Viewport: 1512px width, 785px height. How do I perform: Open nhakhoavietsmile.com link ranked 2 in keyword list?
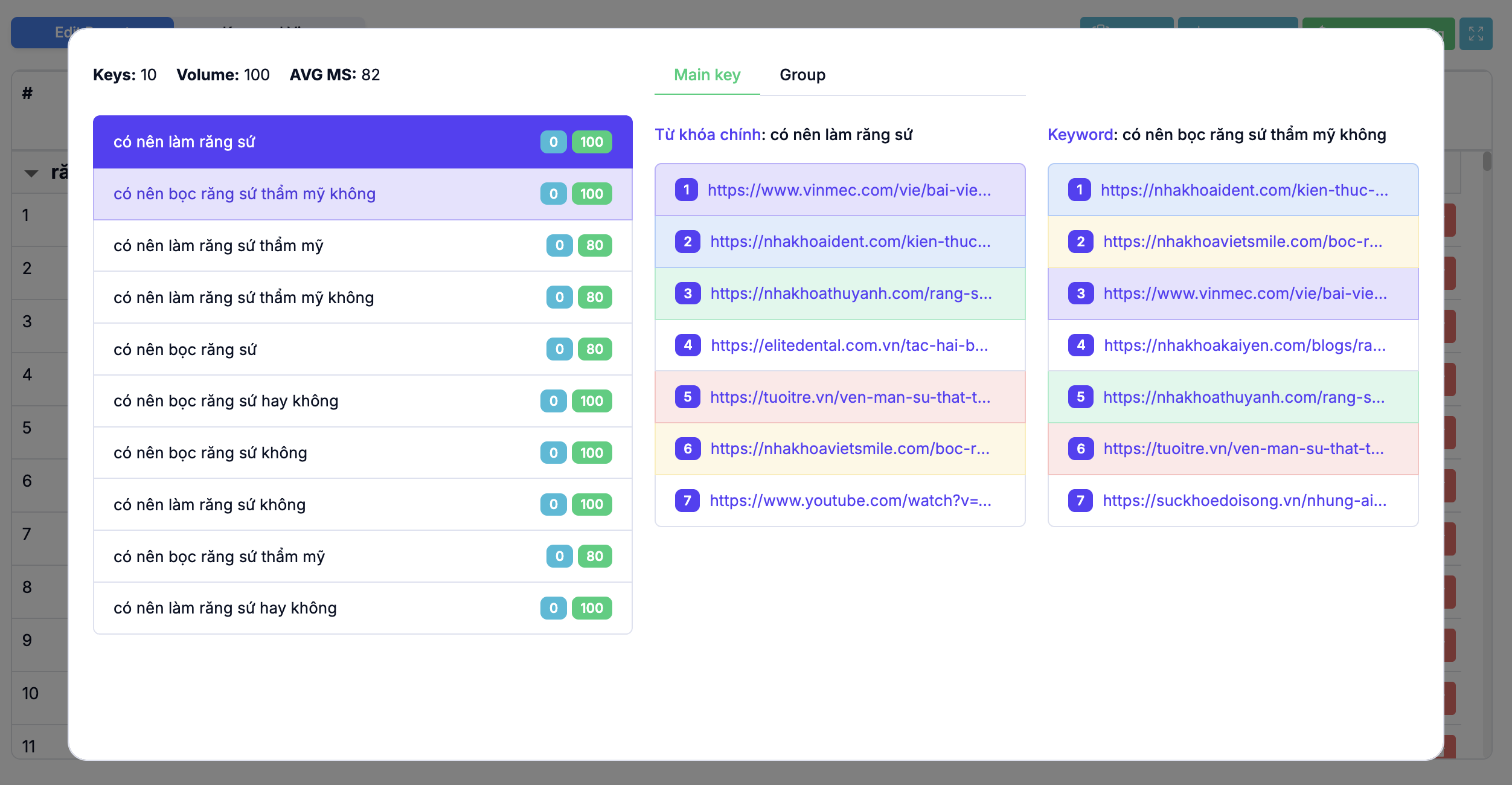click(x=1243, y=242)
